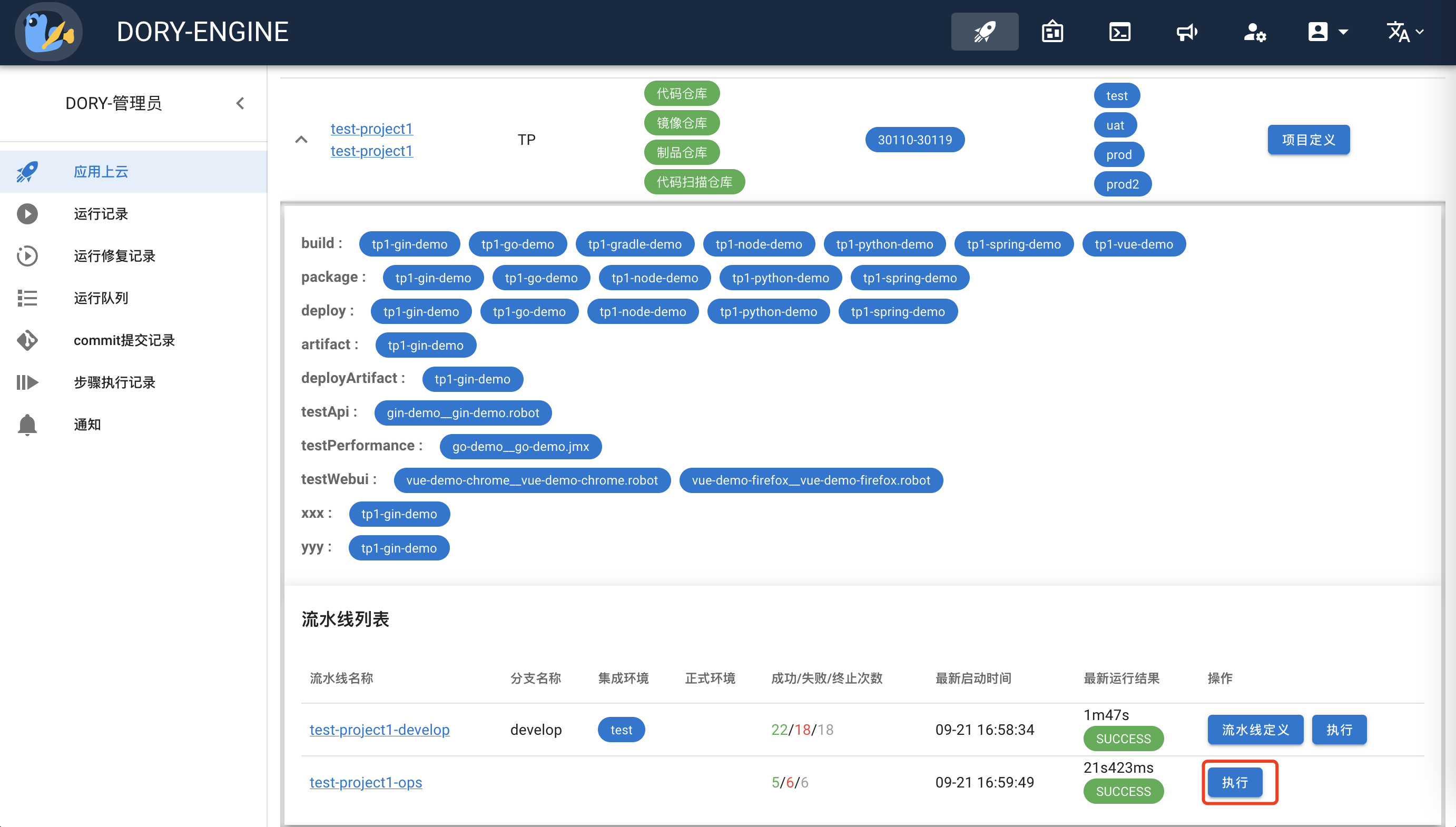
Task: Select the 步骤执行记录 steps icon
Action: click(x=27, y=382)
